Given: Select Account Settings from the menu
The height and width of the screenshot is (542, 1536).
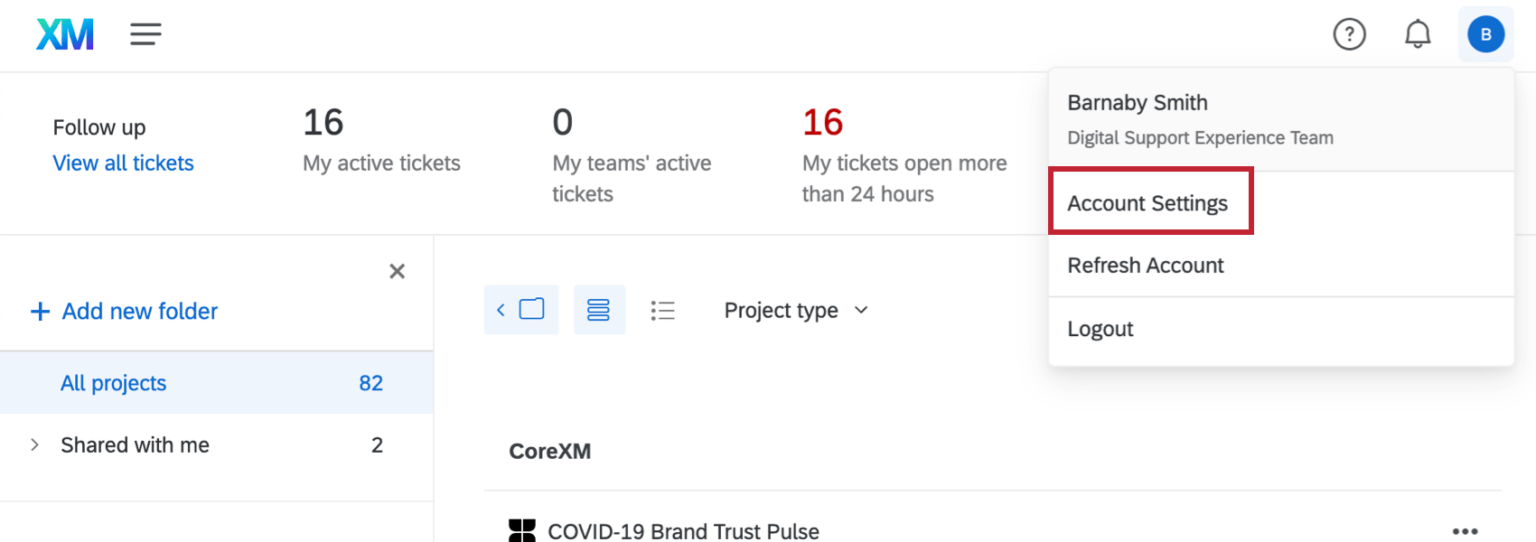Looking at the screenshot, I should [x=1147, y=203].
